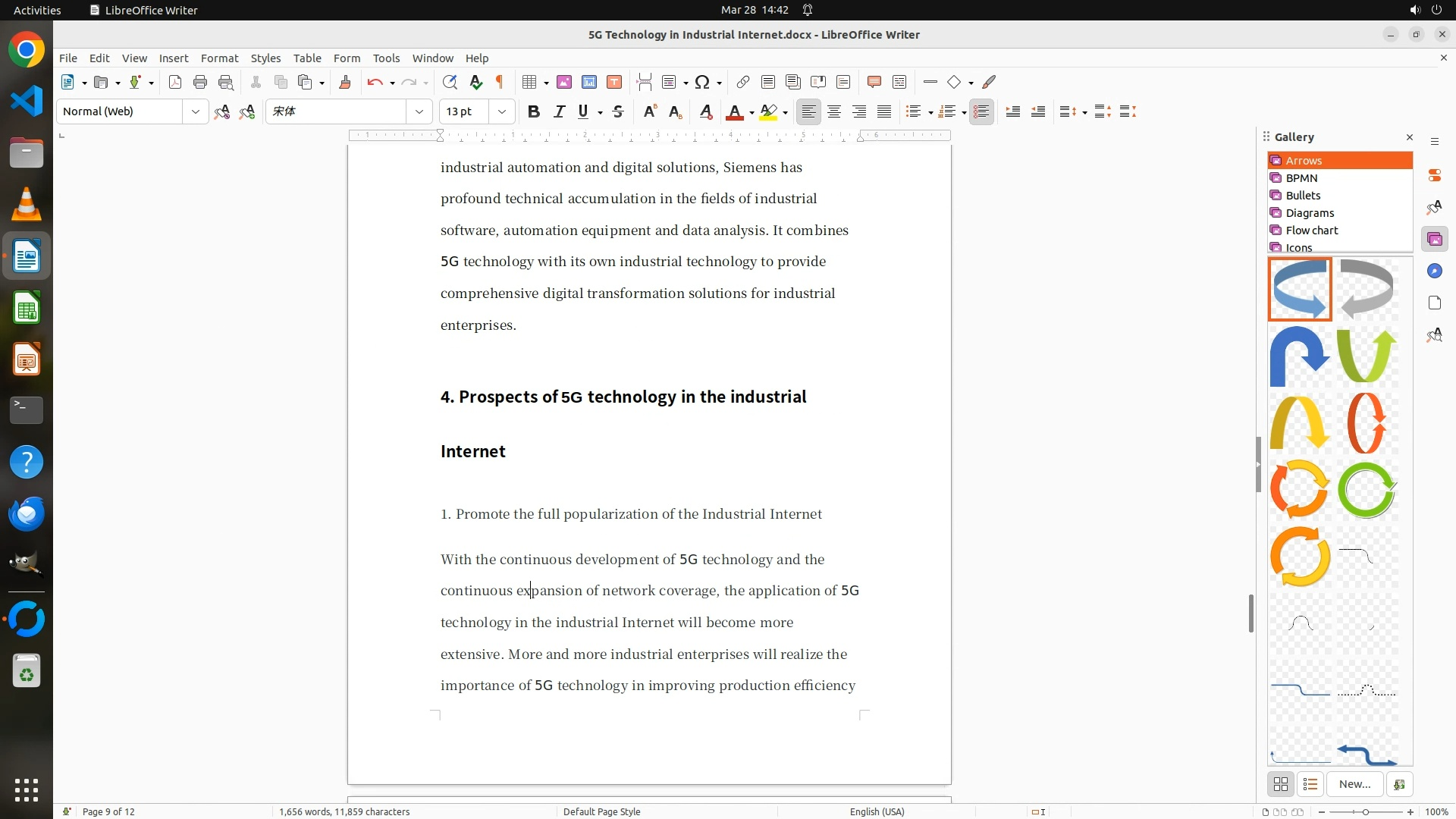Open the Tools menu

pos(385,58)
